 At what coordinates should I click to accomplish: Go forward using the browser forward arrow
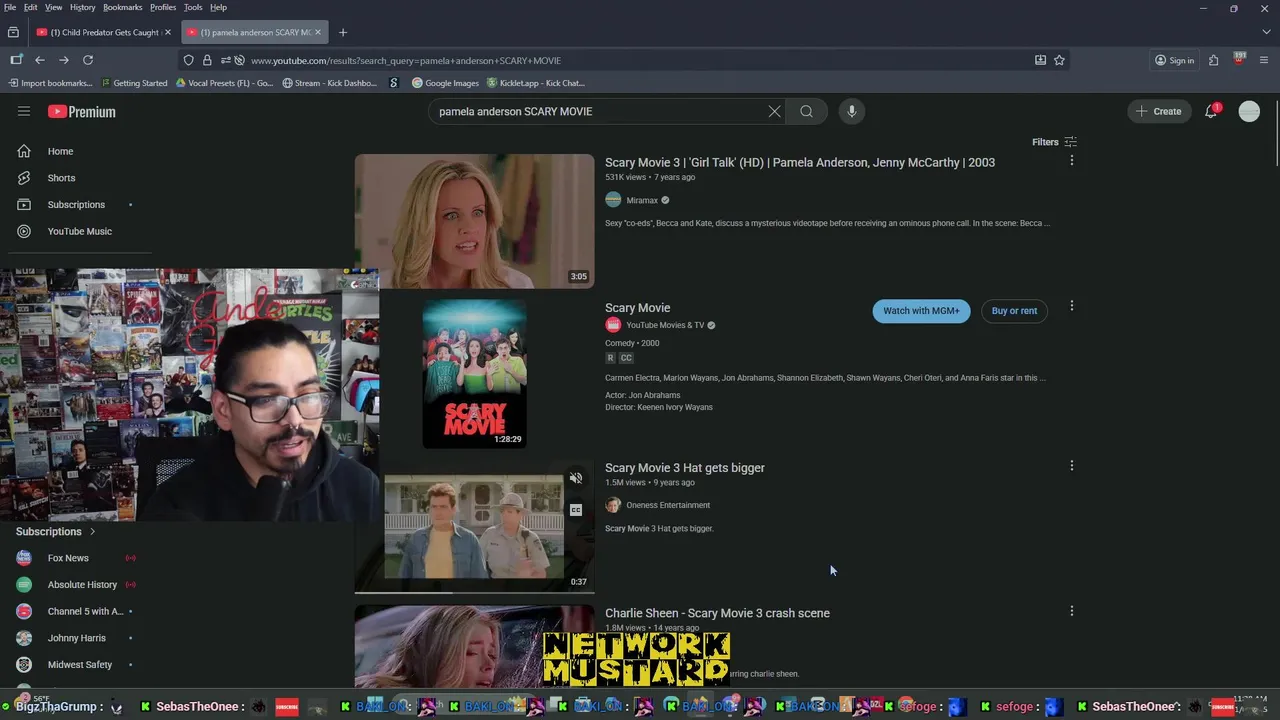coord(64,60)
